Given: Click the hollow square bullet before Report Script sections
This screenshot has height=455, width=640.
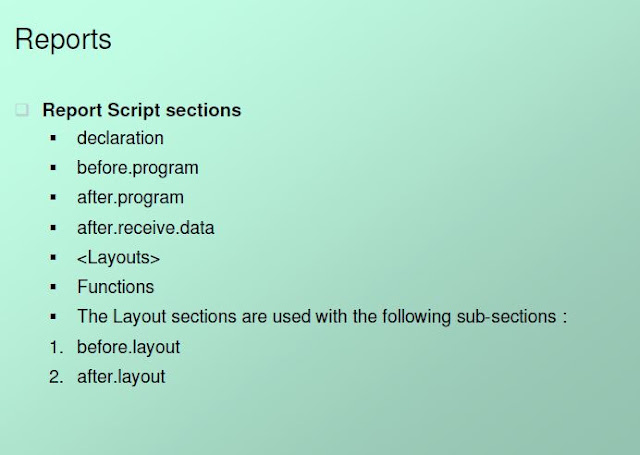Looking at the screenshot, I should tap(22, 110).
